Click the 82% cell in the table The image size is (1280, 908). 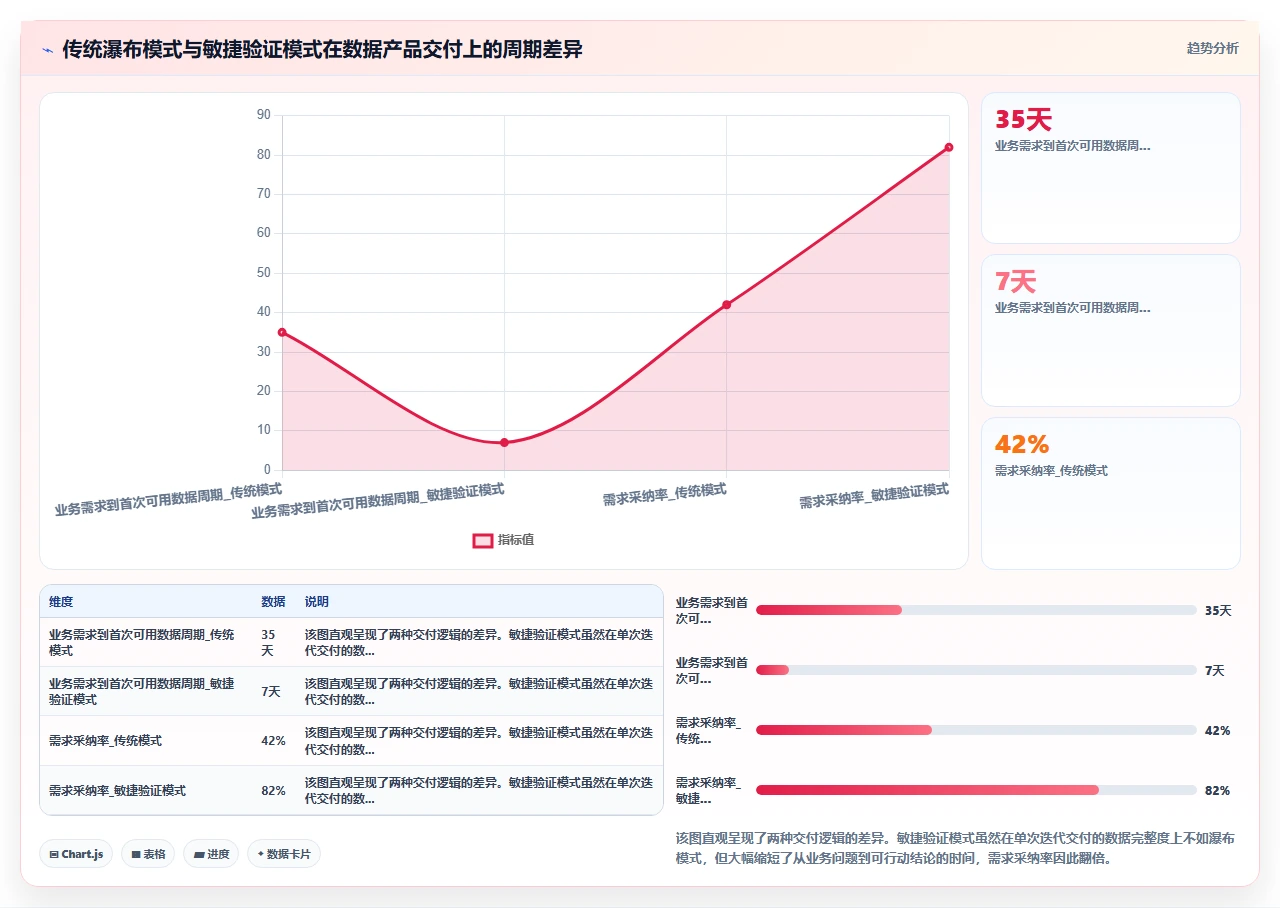click(x=273, y=790)
